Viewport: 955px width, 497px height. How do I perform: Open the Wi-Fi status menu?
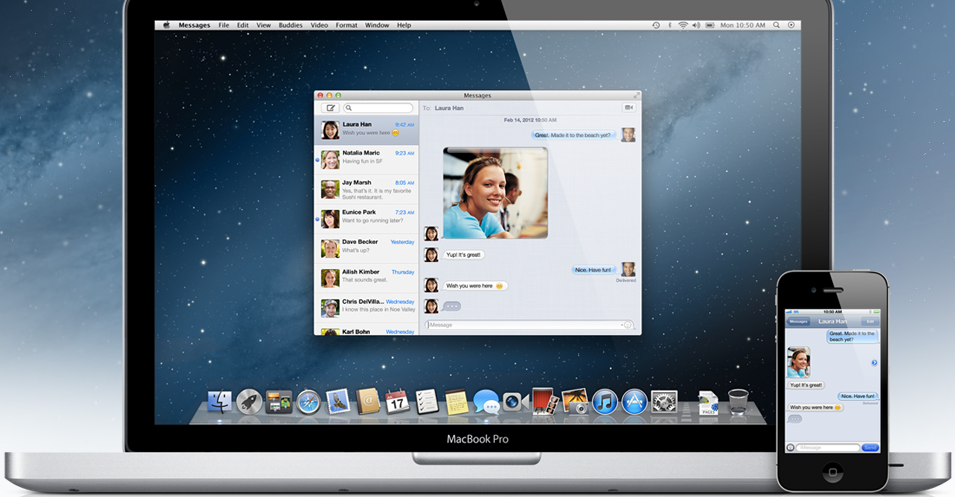683,24
